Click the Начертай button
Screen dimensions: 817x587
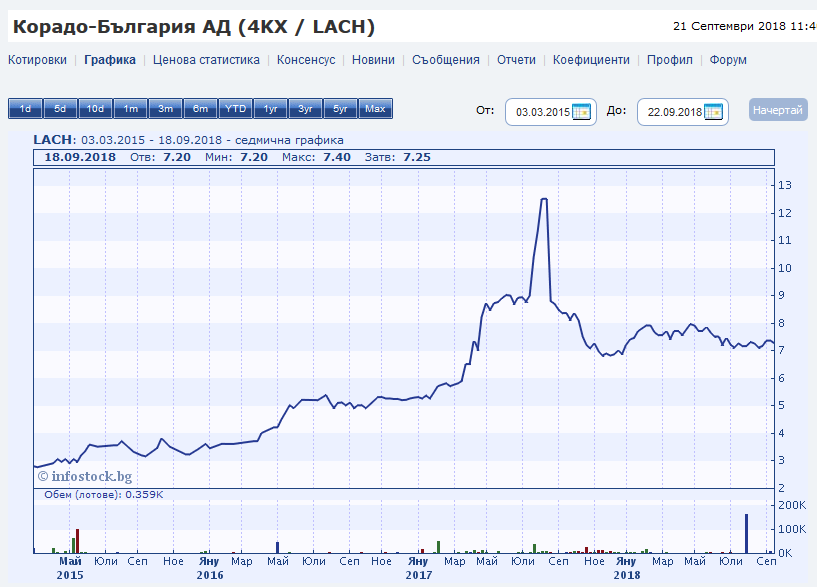(x=778, y=110)
